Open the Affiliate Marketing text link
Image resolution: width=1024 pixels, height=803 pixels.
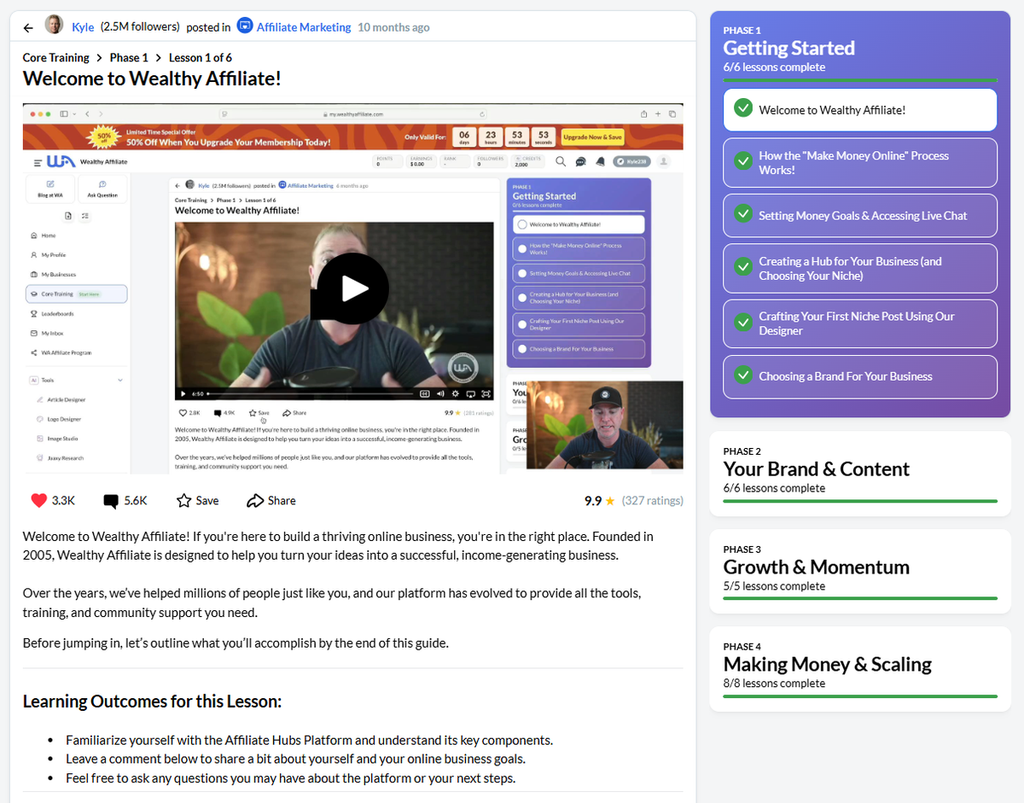point(304,27)
